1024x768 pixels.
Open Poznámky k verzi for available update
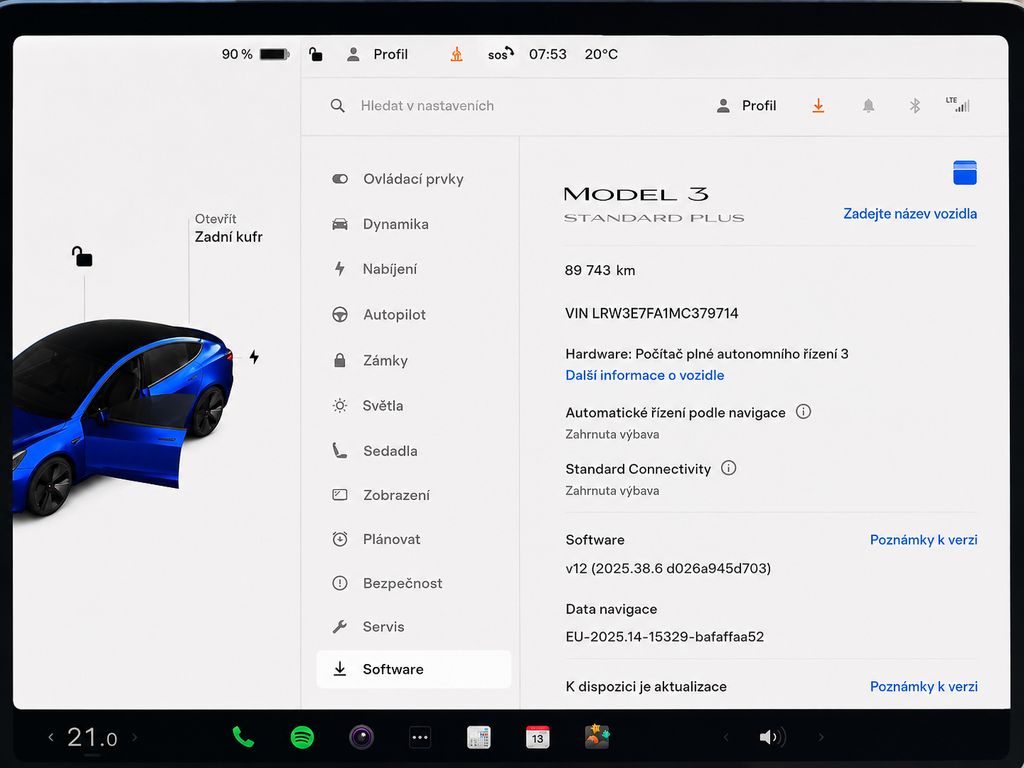click(923, 686)
